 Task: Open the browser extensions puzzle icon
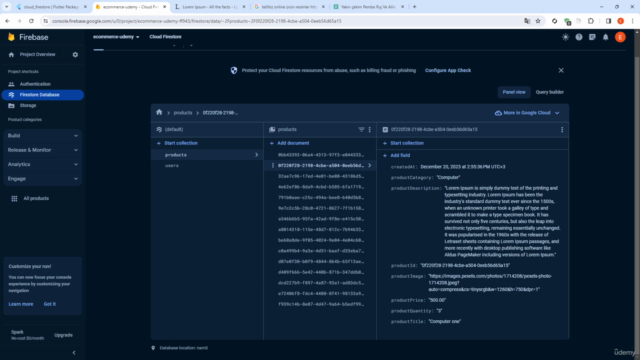pyautogui.click(x=591, y=21)
